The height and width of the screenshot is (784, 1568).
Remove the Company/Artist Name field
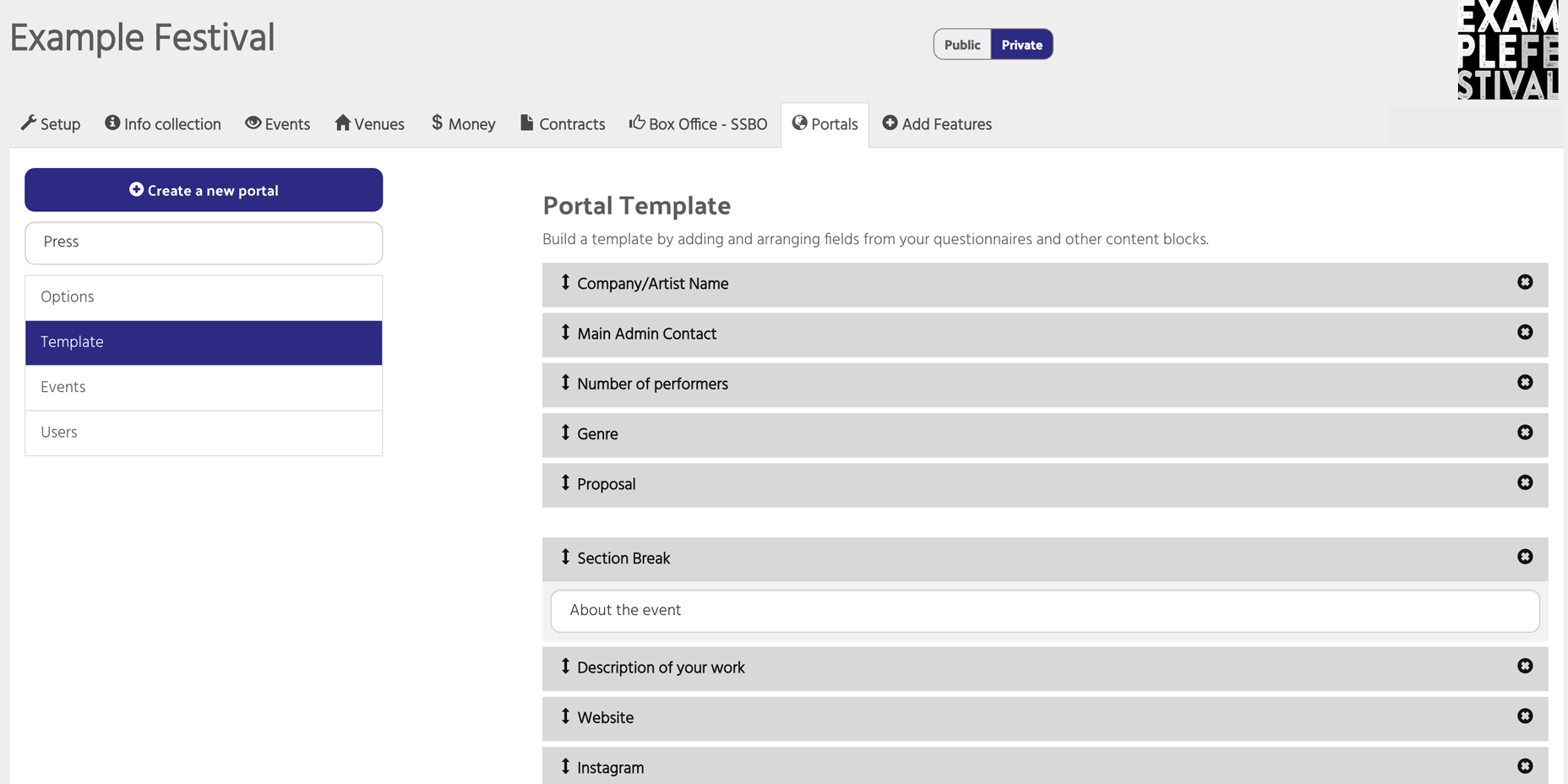[1525, 282]
